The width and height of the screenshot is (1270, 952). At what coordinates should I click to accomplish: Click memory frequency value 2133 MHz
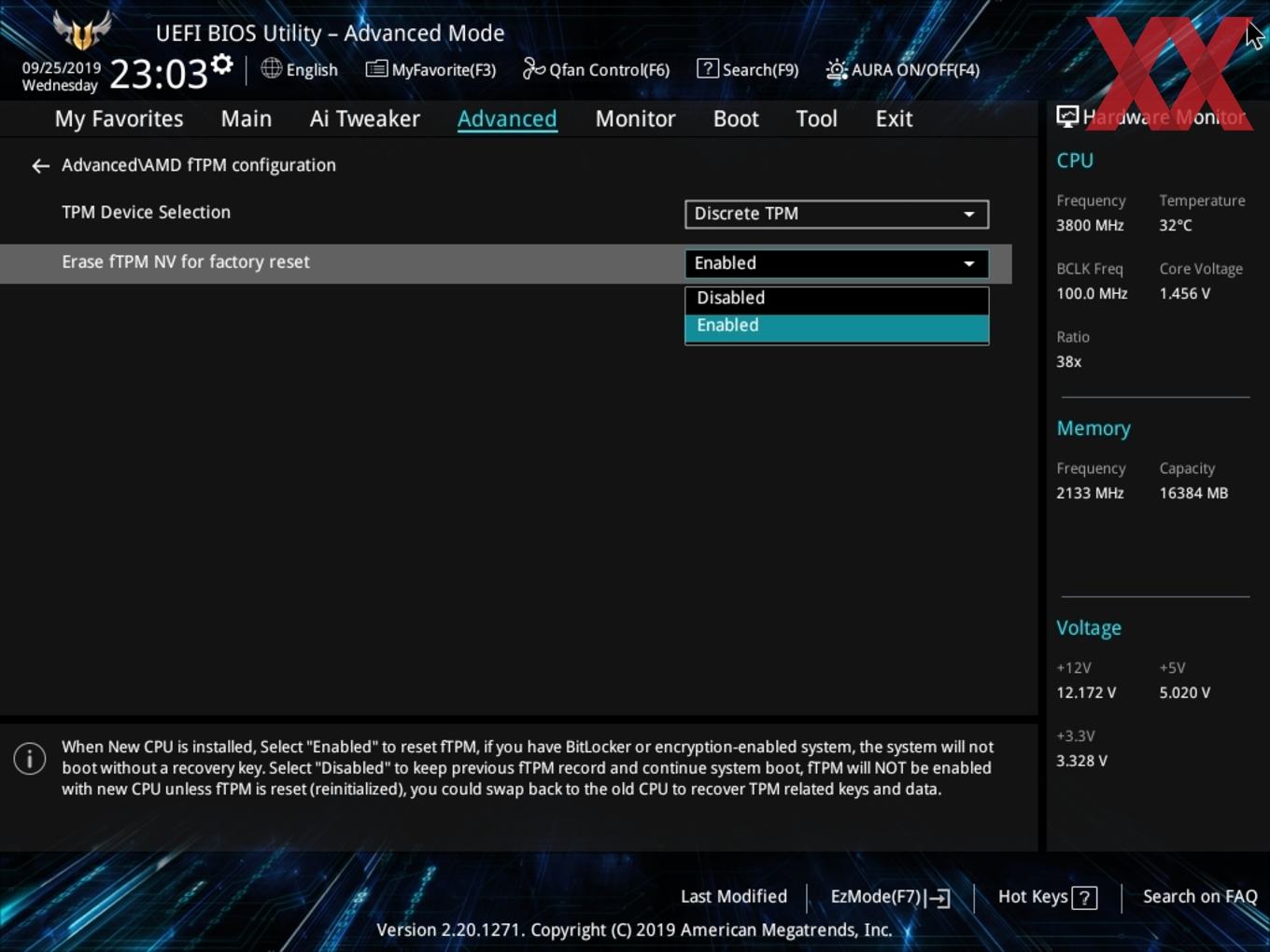[x=1090, y=494]
